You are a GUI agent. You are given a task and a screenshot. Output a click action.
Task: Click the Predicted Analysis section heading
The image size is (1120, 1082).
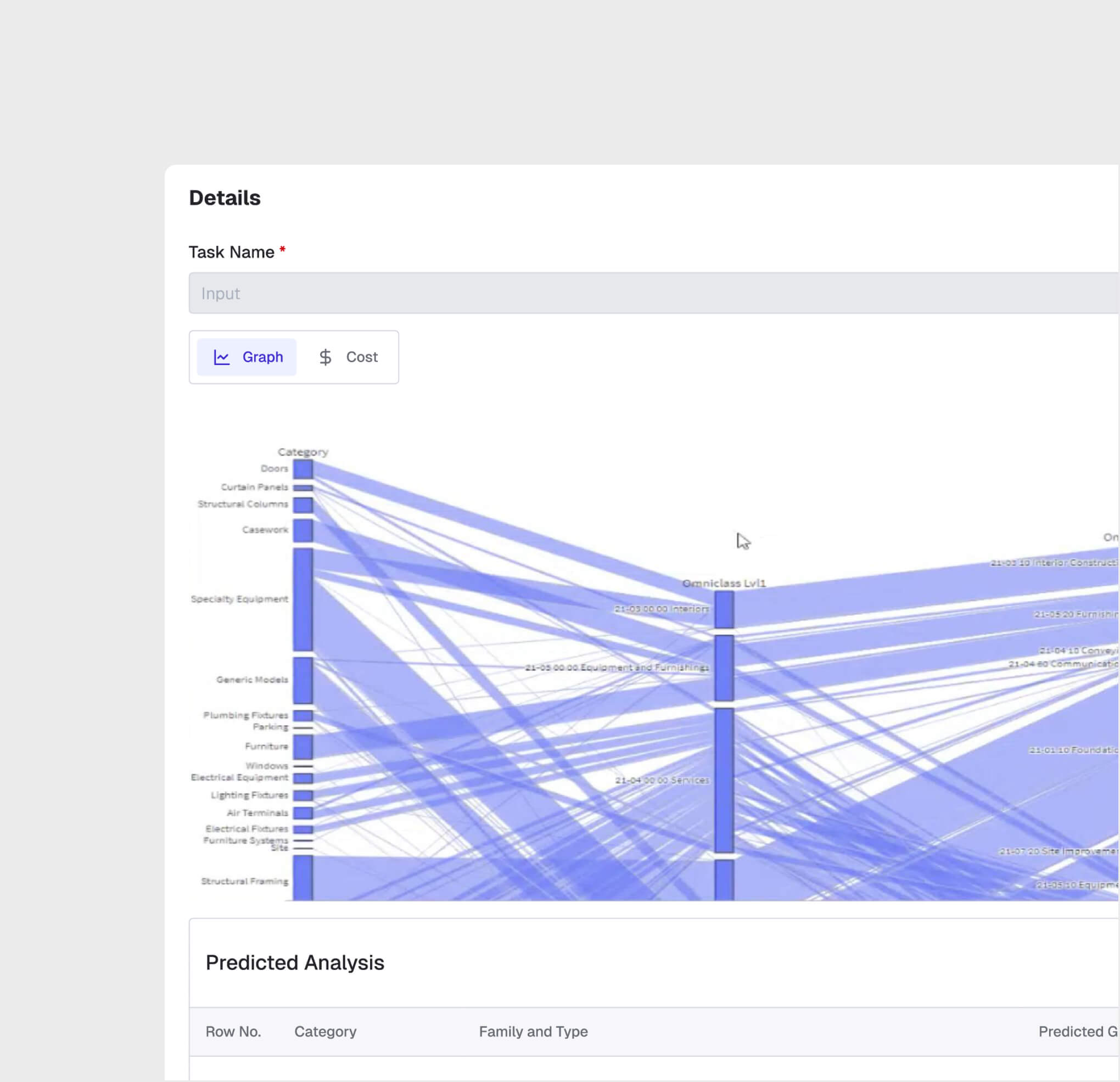click(x=295, y=963)
